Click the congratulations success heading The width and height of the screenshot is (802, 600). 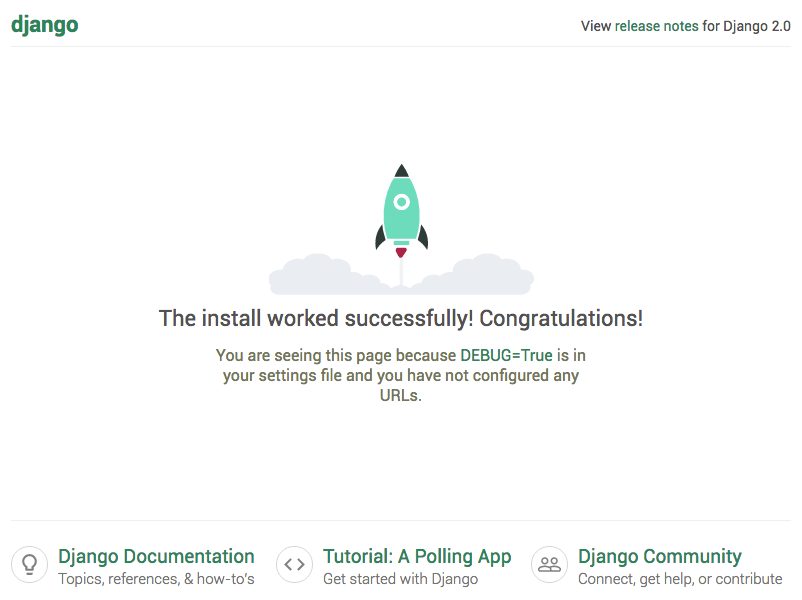tap(401, 318)
